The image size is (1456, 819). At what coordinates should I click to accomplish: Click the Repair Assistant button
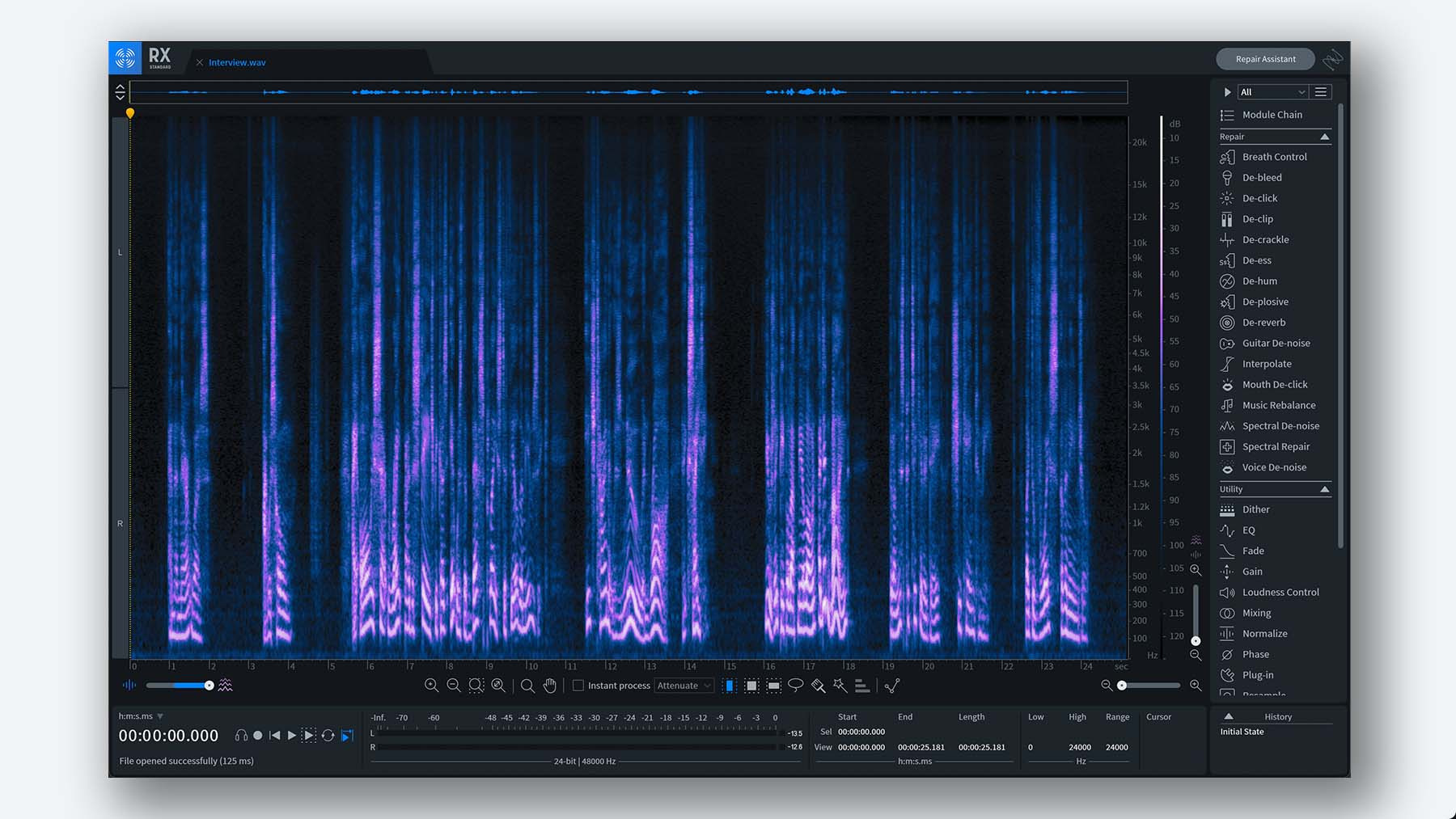pos(1265,59)
